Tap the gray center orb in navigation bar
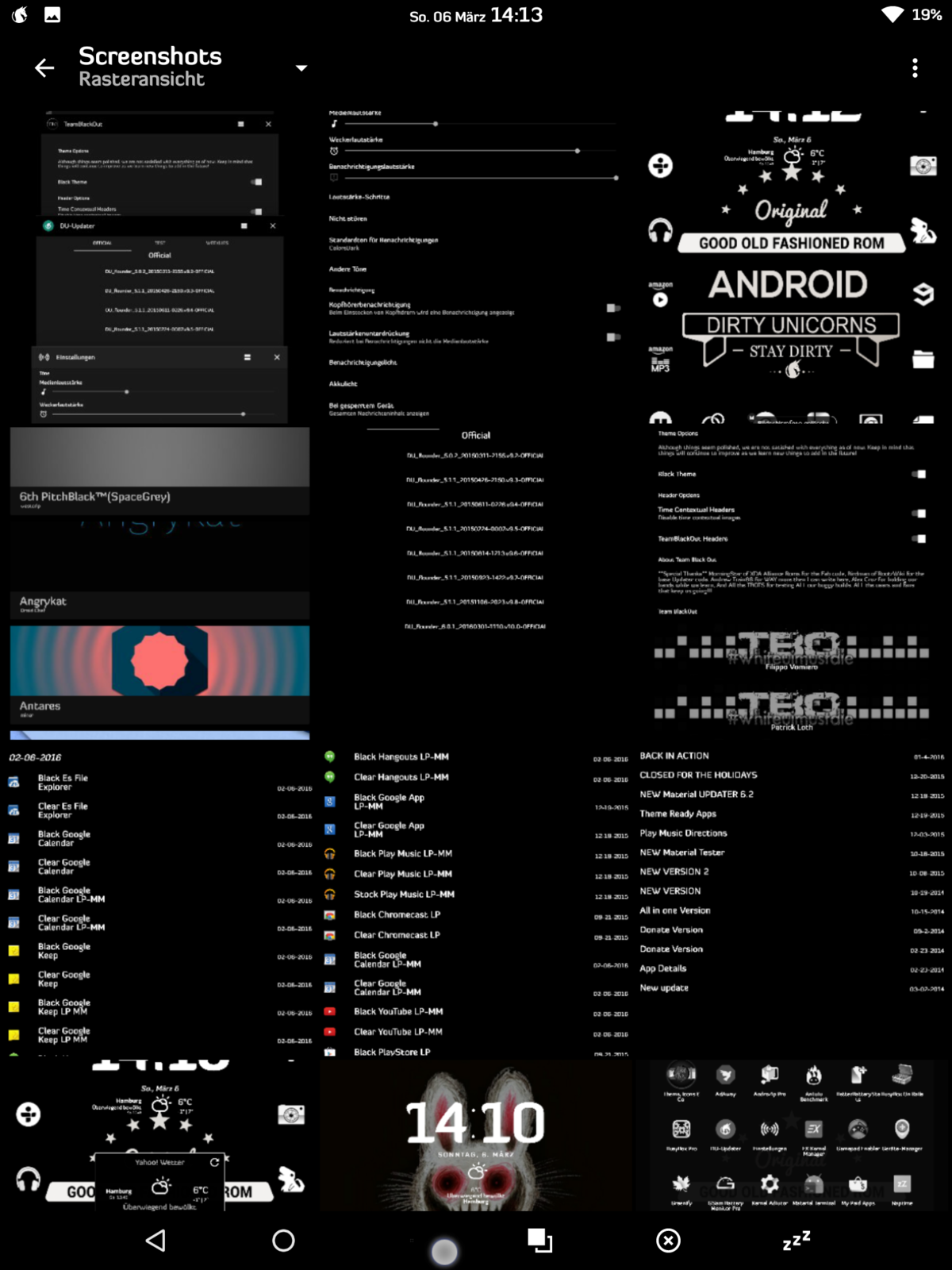 coord(444,1251)
